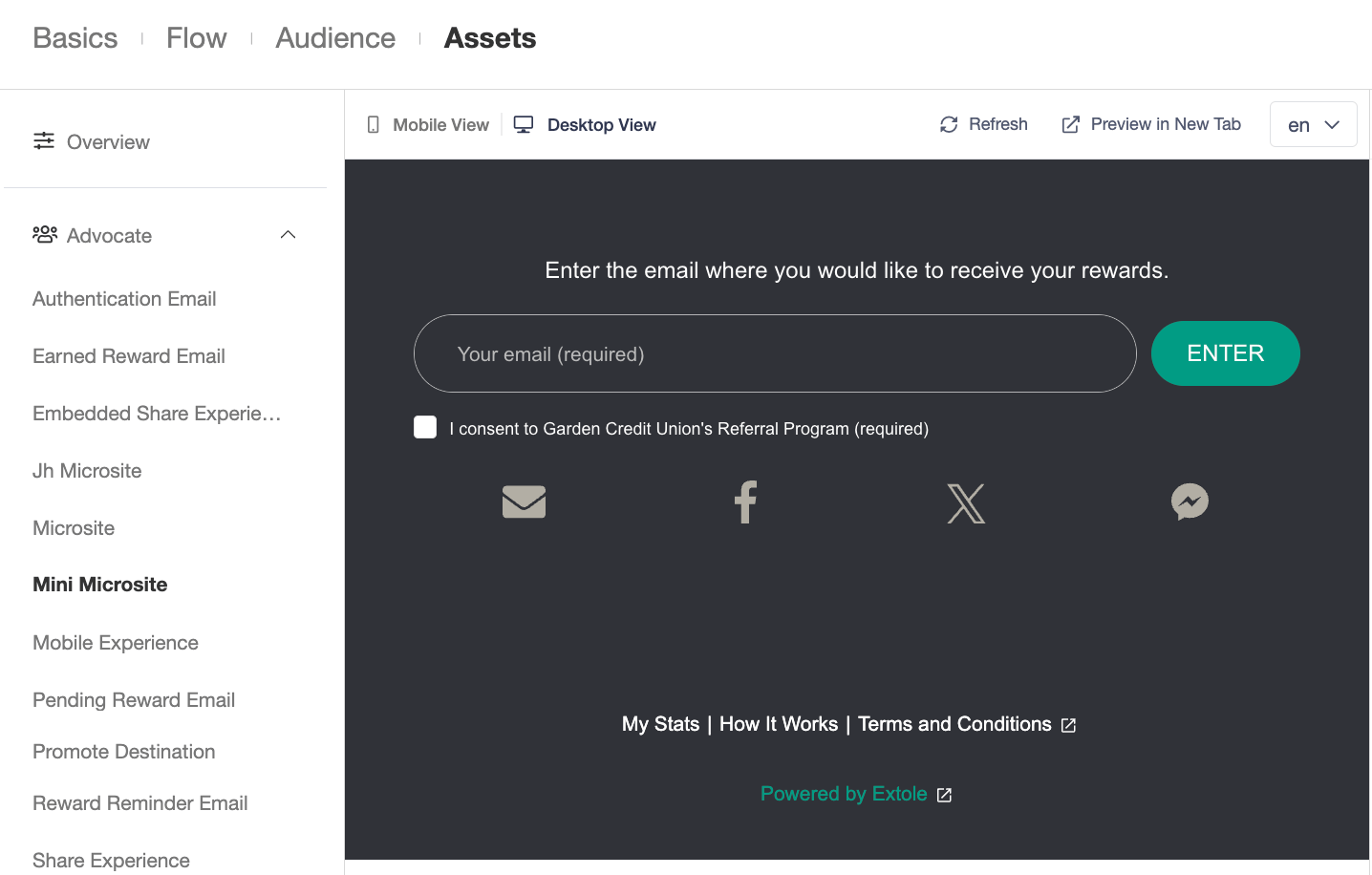Click the Refresh label
The image size is (1372, 875).
tap(998, 124)
